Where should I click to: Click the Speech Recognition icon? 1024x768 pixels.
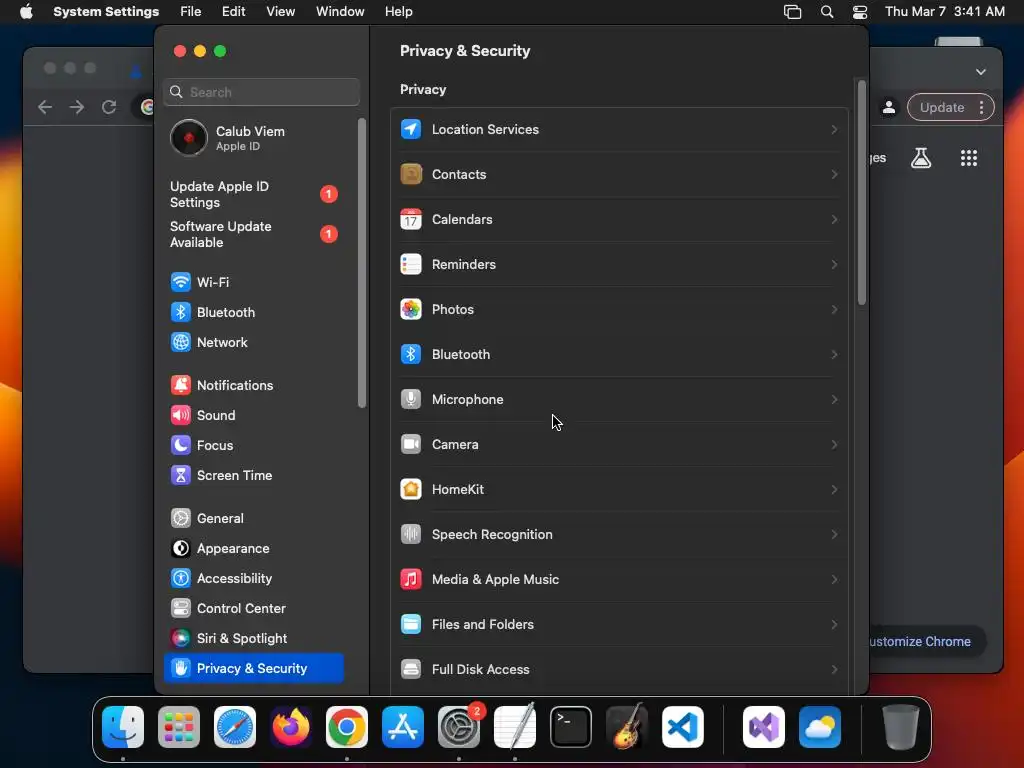(x=411, y=534)
